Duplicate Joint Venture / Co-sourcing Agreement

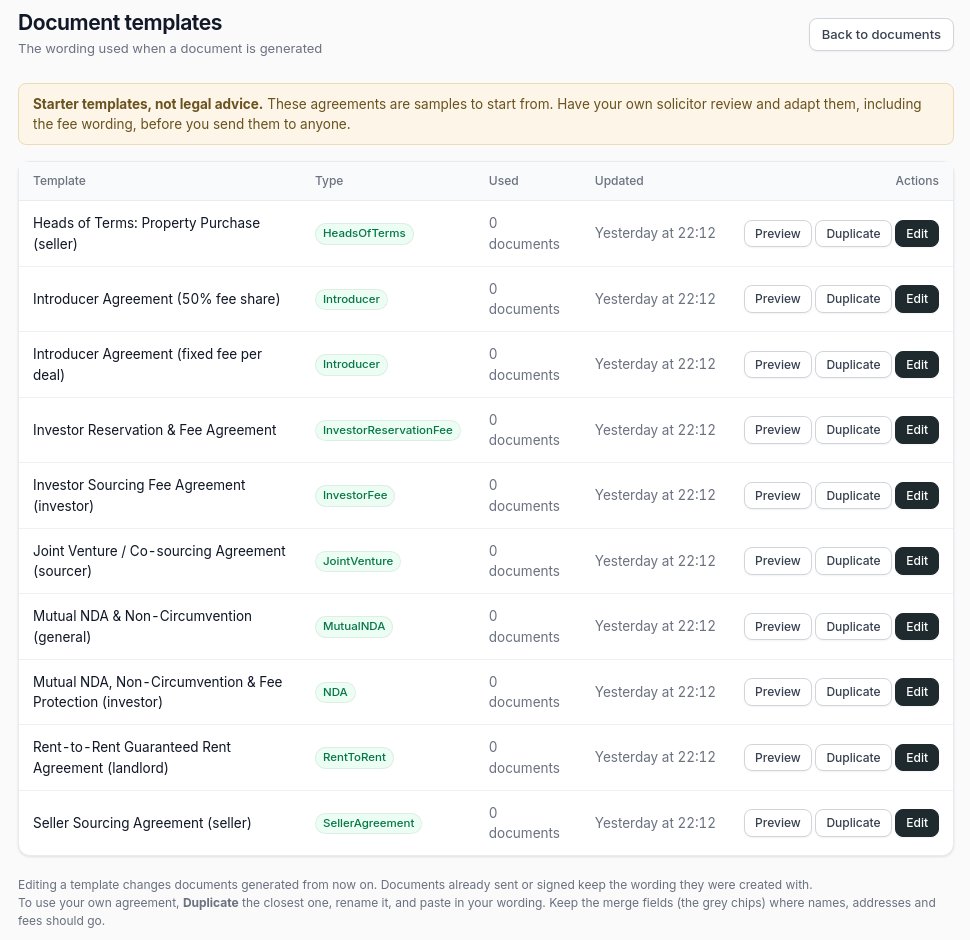coord(853,561)
